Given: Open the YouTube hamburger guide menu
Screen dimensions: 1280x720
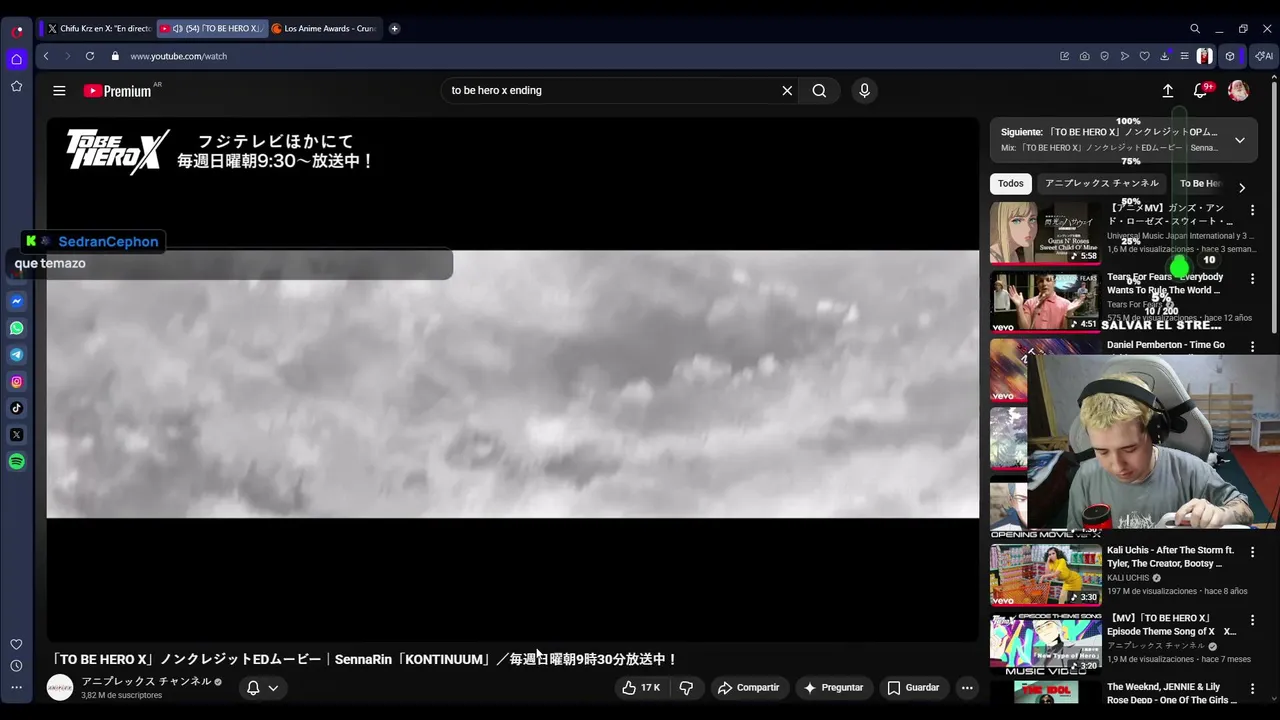Looking at the screenshot, I should [59, 91].
